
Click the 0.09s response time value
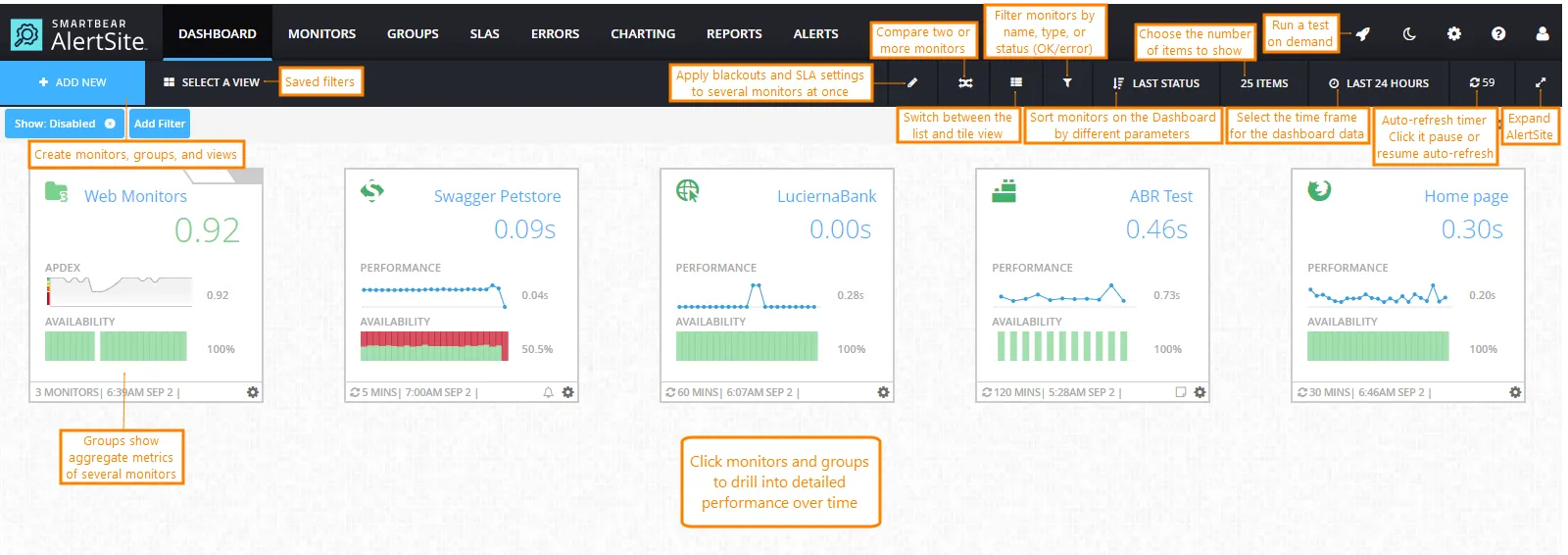point(524,229)
